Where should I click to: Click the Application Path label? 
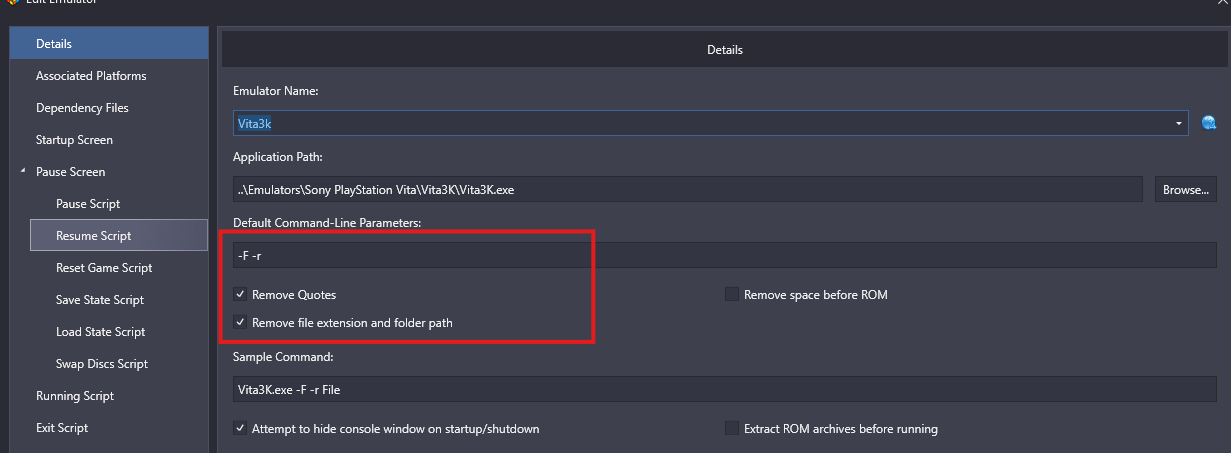tap(278, 157)
